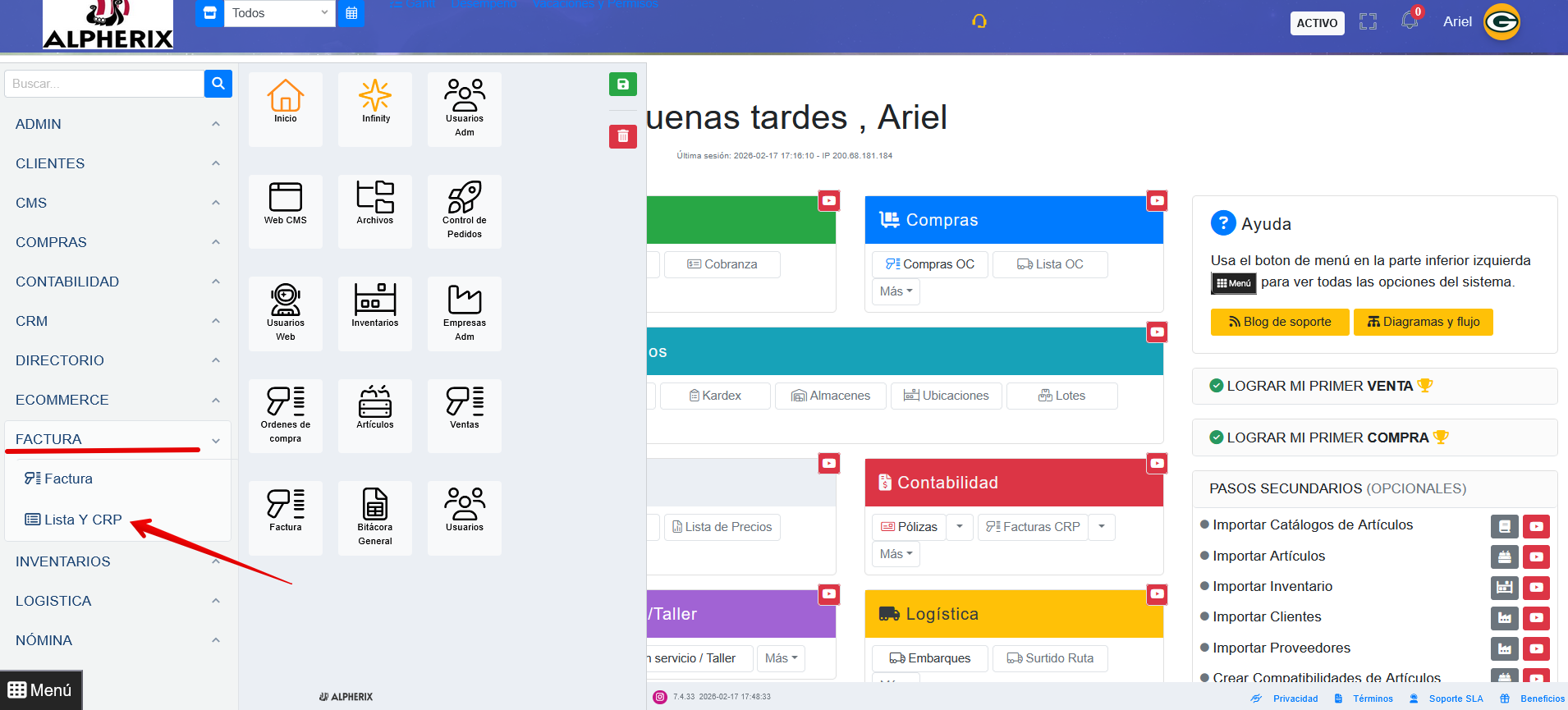Click the Blog de soporte button
Image resolution: width=1568 pixels, height=710 pixels.
point(1279,322)
